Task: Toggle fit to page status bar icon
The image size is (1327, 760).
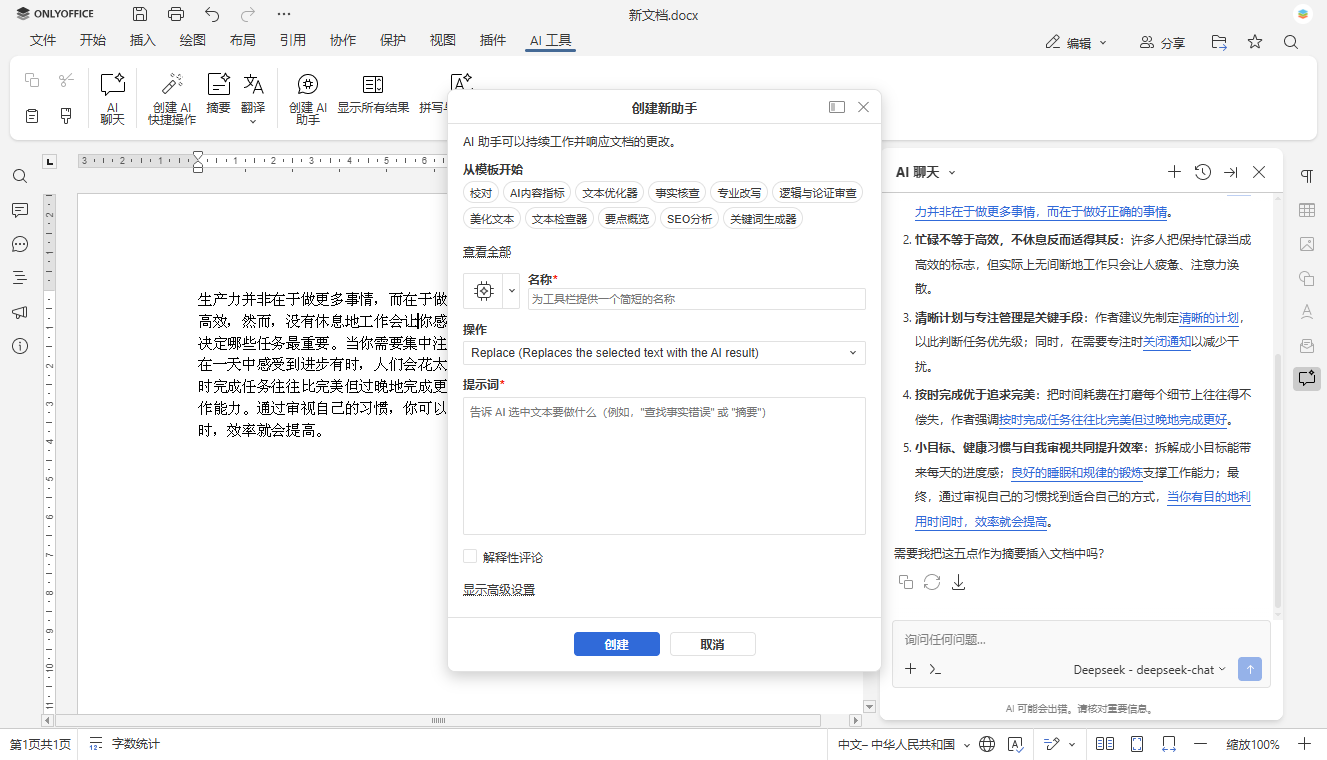Action: (x=1137, y=744)
